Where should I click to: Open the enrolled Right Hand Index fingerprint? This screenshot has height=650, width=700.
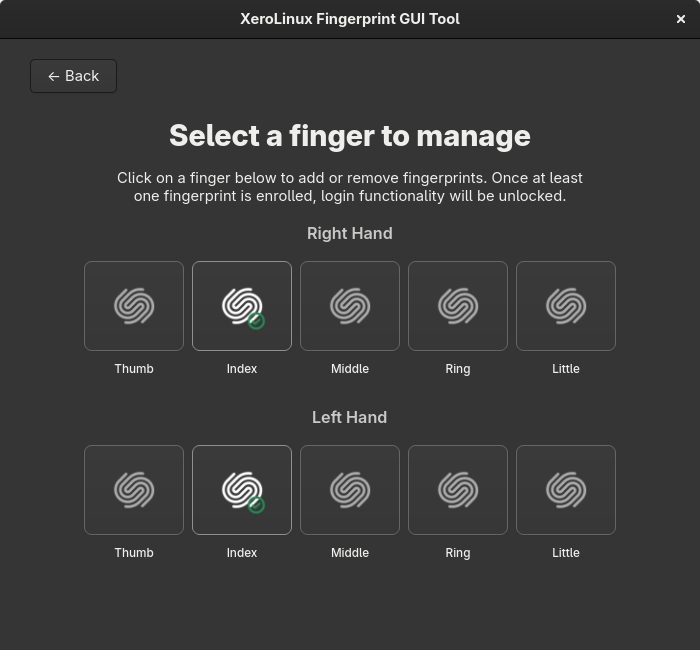click(x=241, y=306)
